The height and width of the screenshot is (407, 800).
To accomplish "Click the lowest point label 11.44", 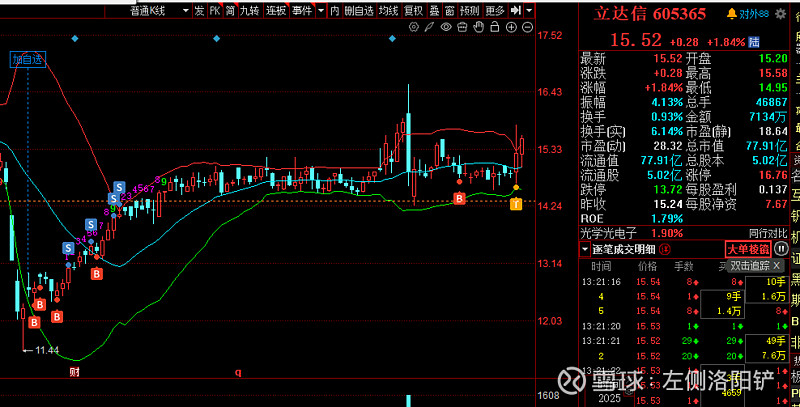I will pyautogui.click(x=47, y=350).
